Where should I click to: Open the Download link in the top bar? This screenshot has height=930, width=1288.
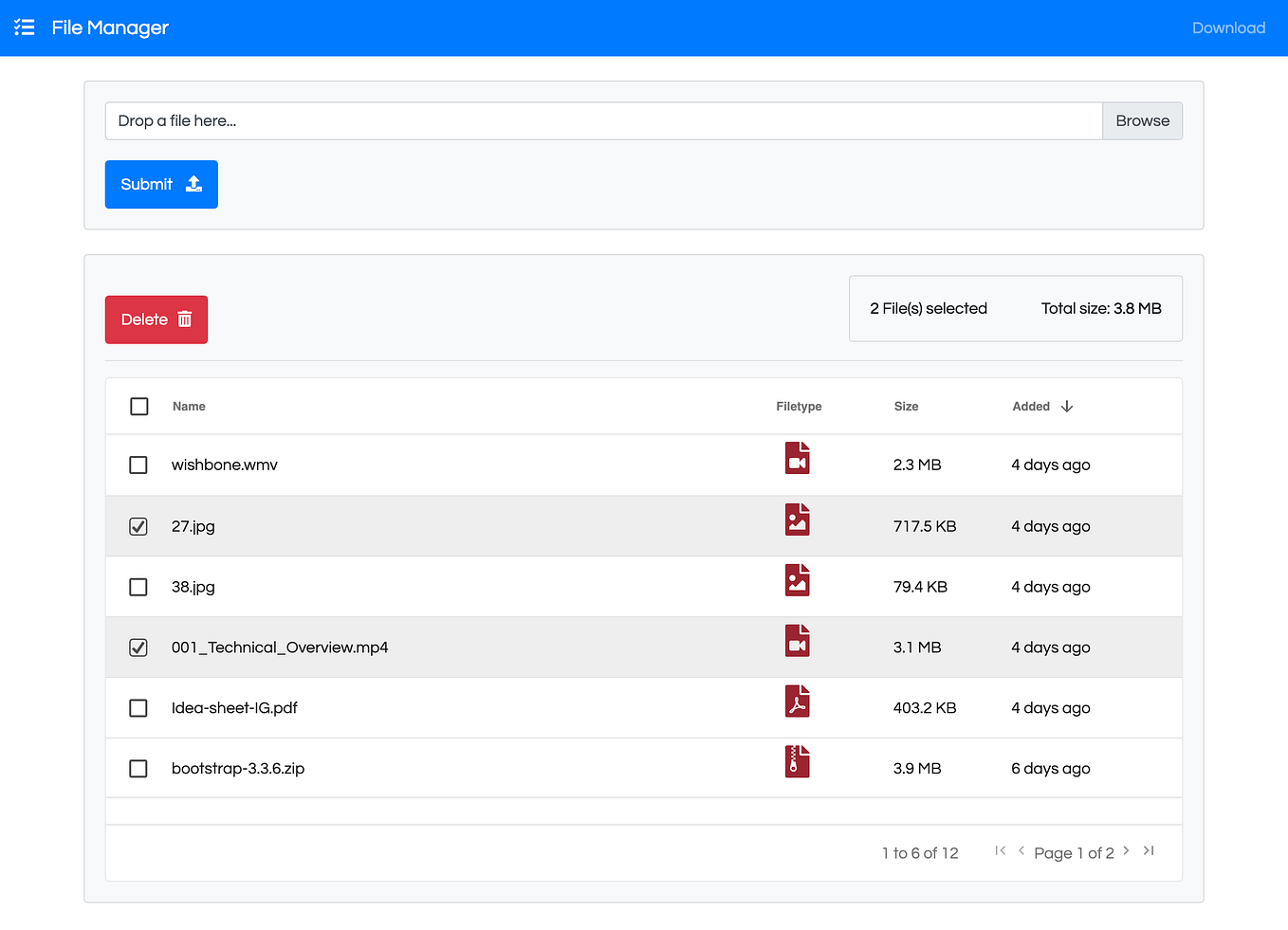pyautogui.click(x=1228, y=27)
